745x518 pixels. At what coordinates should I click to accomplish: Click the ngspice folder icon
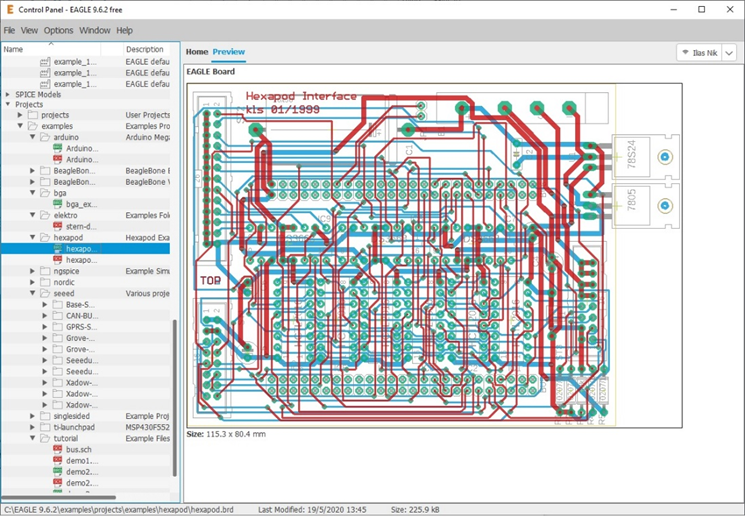(45, 271)
